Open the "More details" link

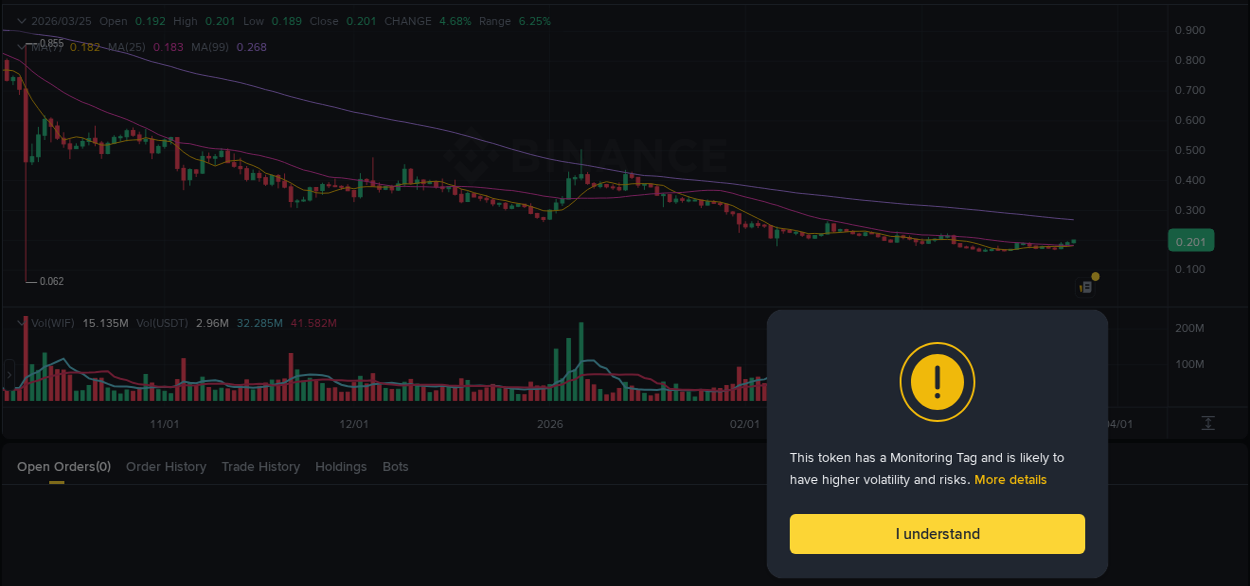[1010, 479]
